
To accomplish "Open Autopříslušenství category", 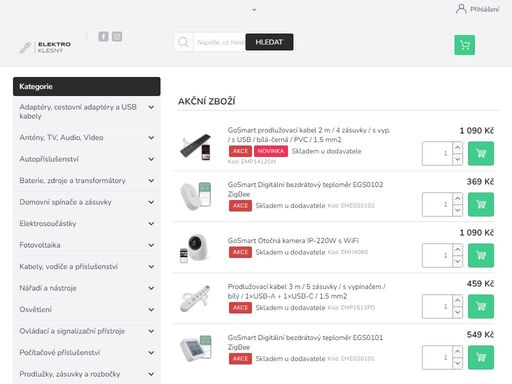I will pos(49,159).
